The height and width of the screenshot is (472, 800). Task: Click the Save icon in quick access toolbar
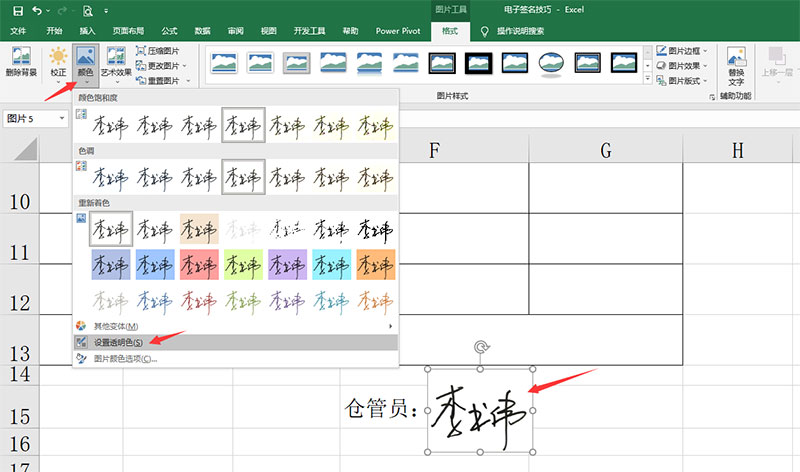[17, 10]
